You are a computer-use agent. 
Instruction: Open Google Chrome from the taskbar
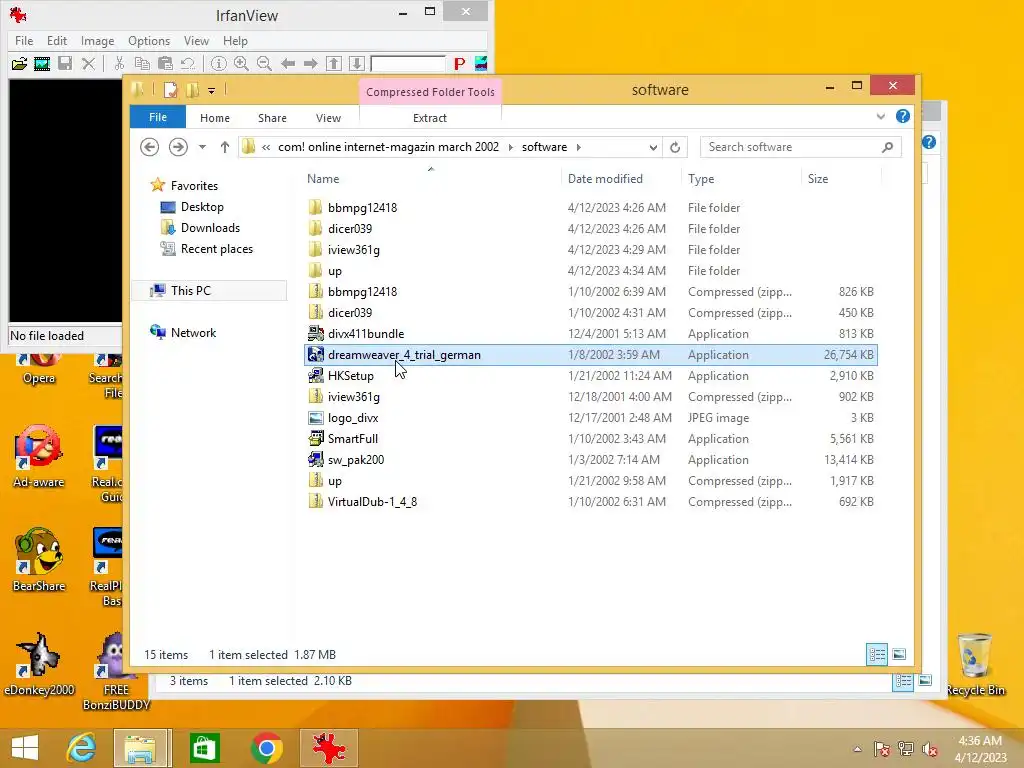266,748
